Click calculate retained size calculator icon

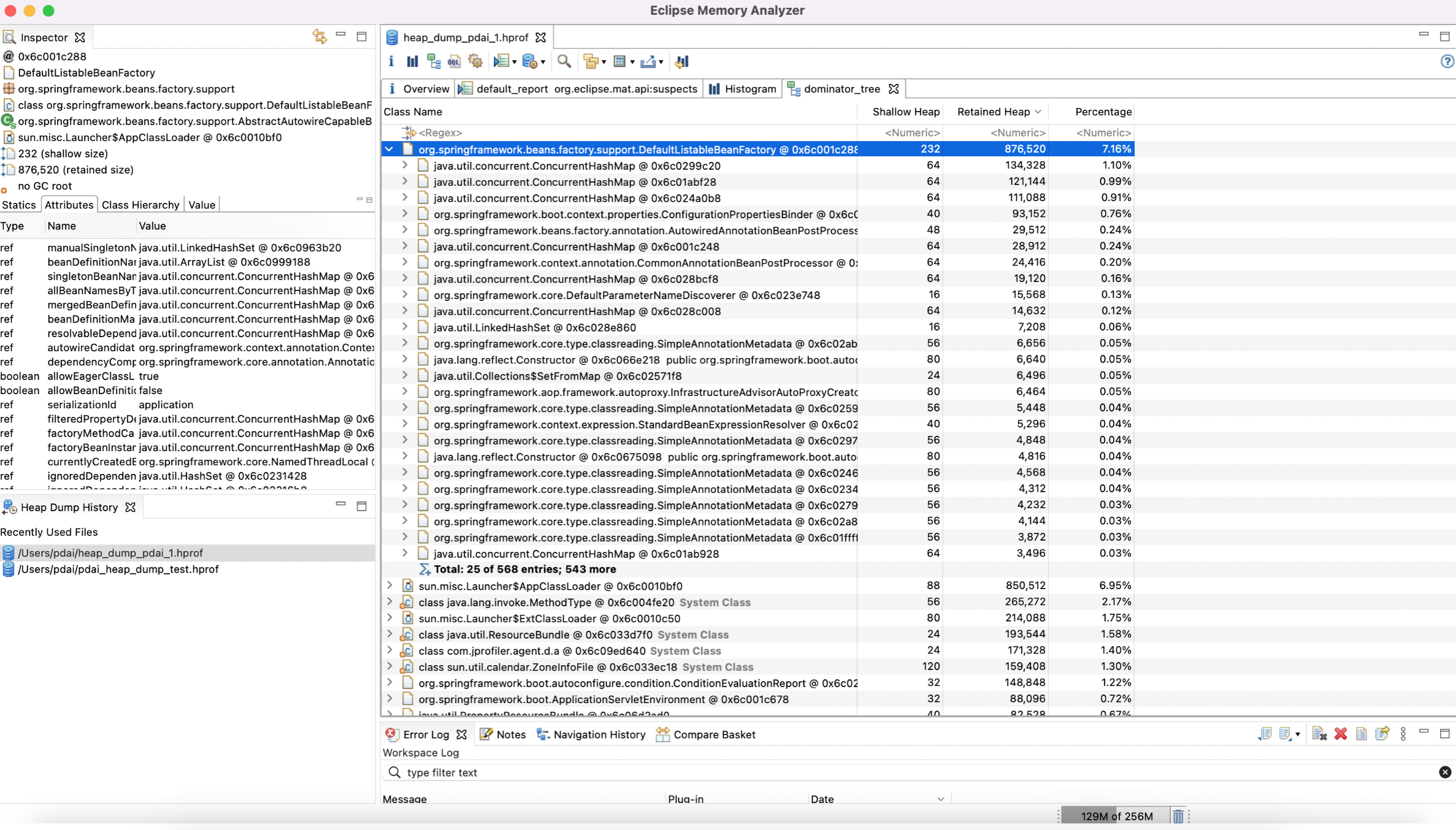619,61
